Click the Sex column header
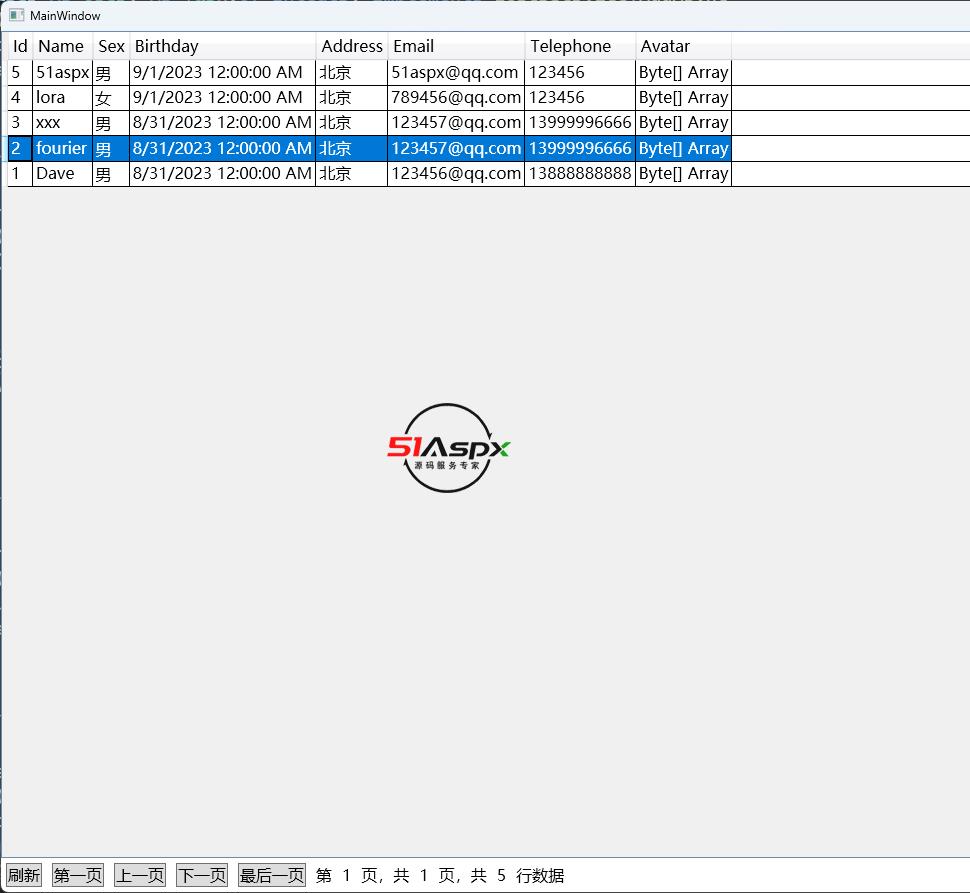 click(111, 46)
